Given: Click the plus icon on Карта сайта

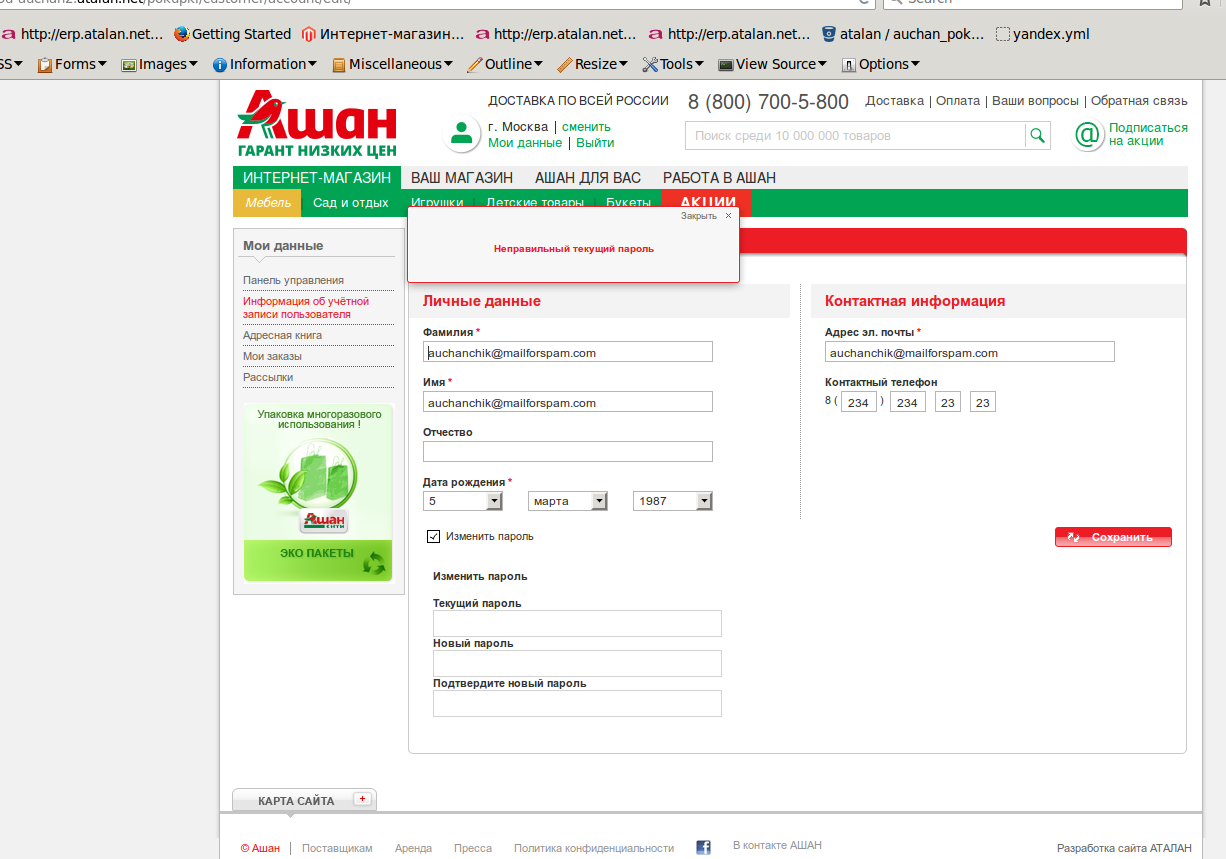Looking at the screenshot, I should coord(362,799).
